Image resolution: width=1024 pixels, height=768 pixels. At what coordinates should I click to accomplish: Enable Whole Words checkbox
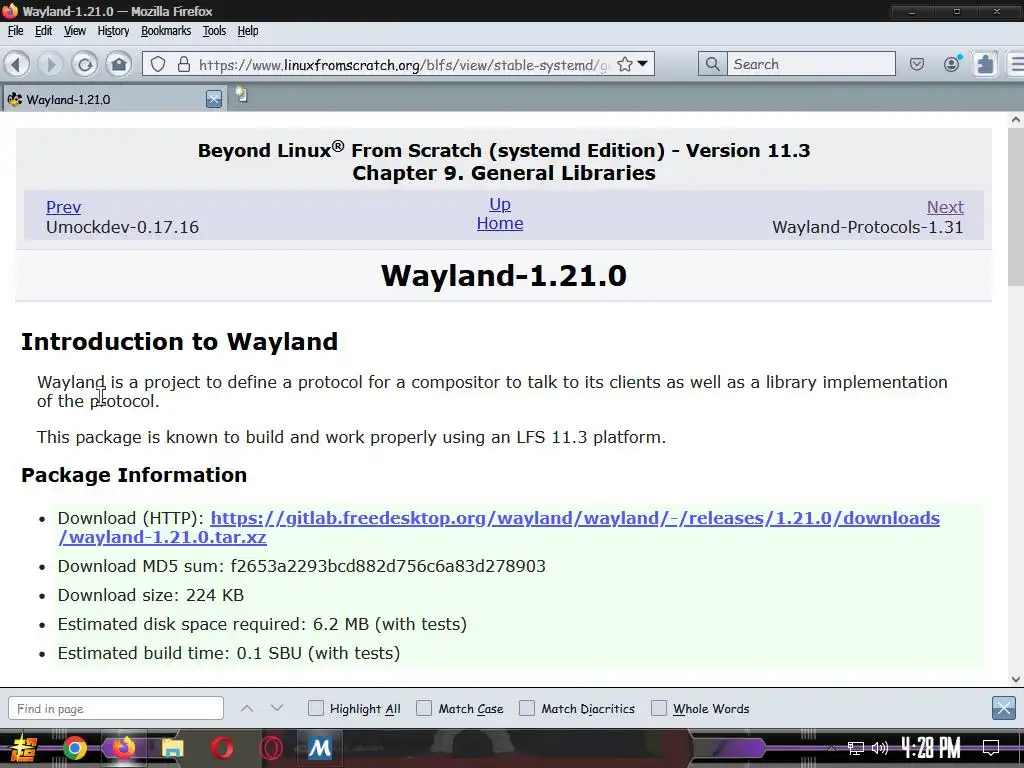click(x=659, y=708)
